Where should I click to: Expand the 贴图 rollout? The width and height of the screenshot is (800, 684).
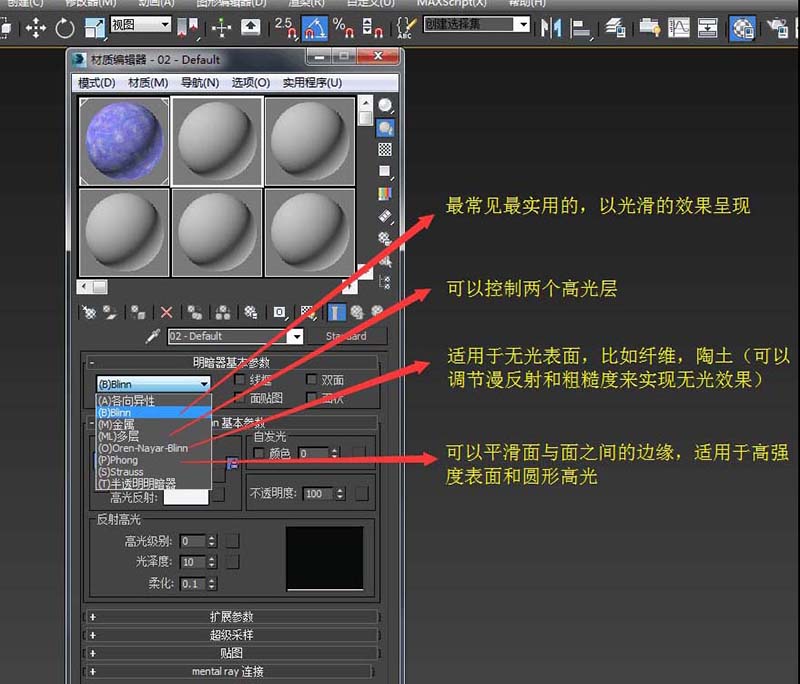[235, 651]
